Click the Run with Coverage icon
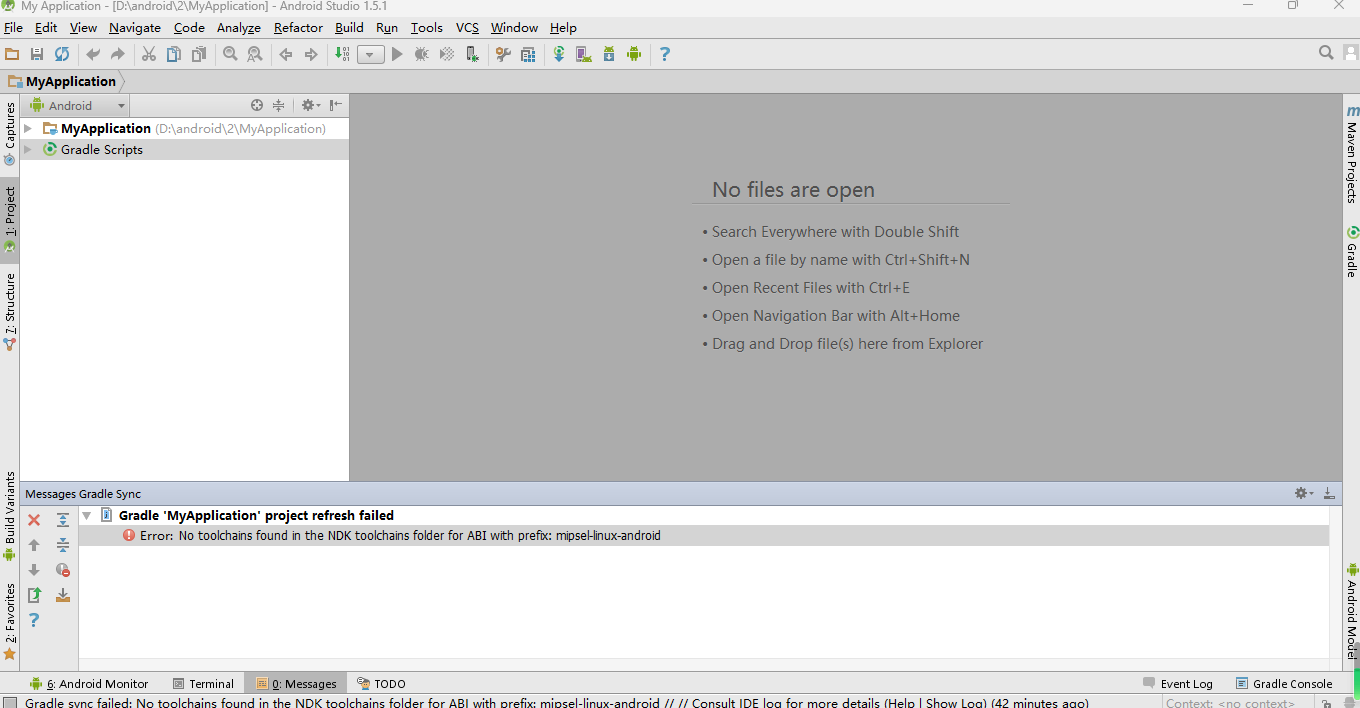This screenshot has height=708, width=1360. (447, 54)
